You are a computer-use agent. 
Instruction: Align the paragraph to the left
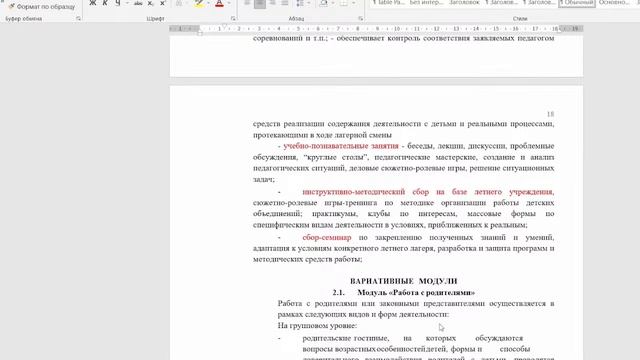point(247,3)
